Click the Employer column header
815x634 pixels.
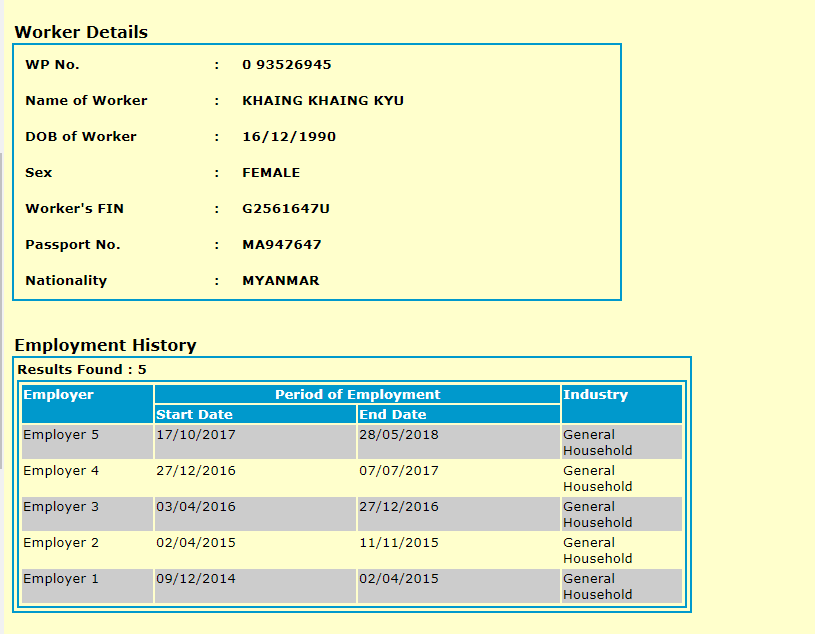(x=58, y=395)
